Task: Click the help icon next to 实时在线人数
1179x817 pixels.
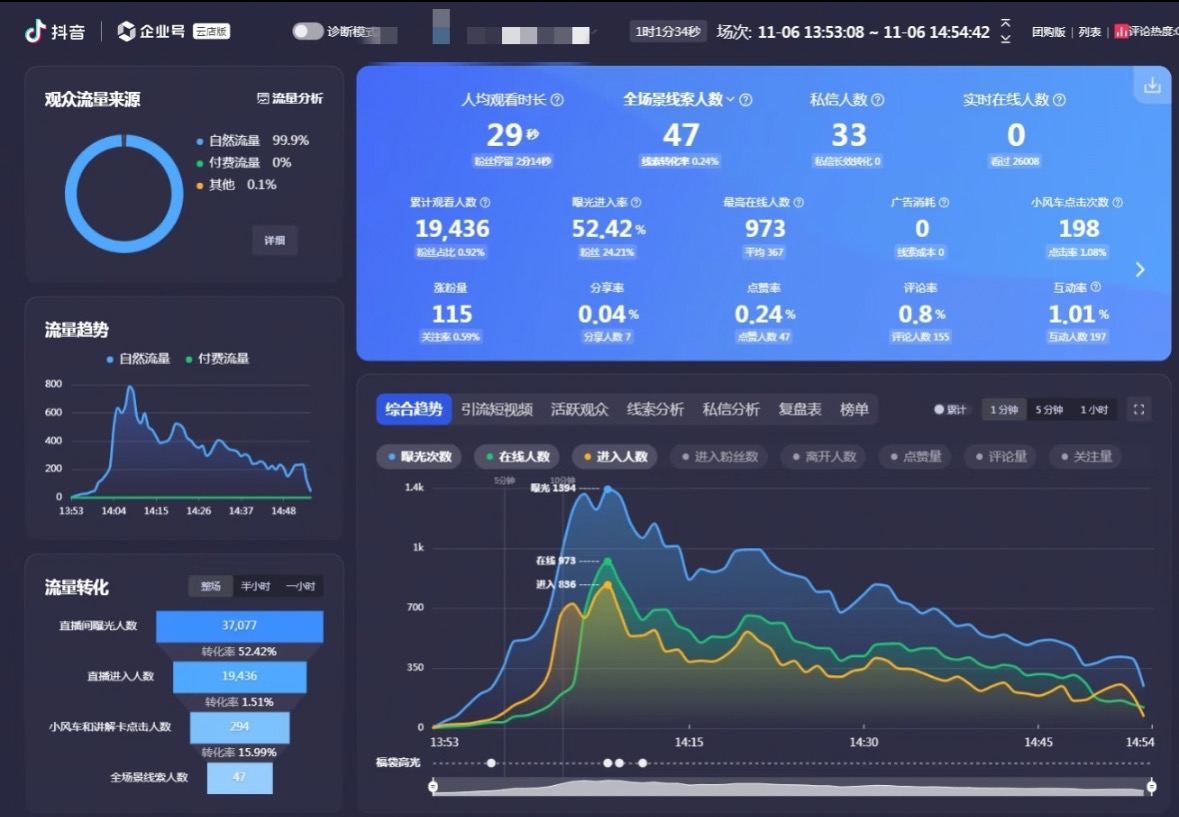Action: [1059, 100]
